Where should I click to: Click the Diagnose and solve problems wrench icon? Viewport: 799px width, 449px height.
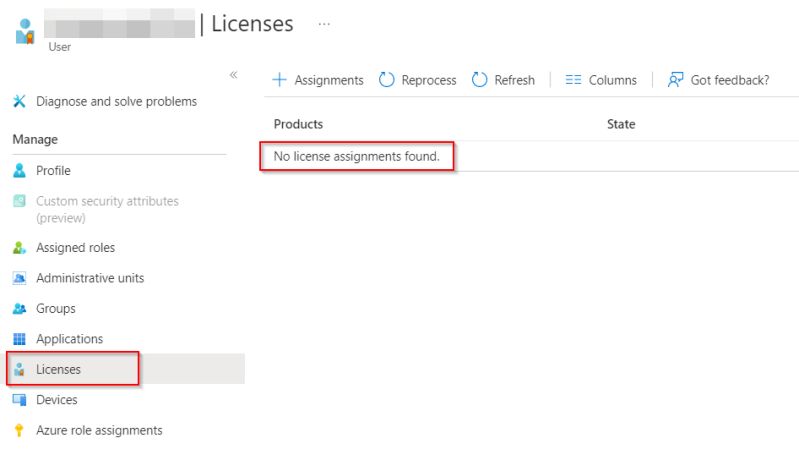19,101
